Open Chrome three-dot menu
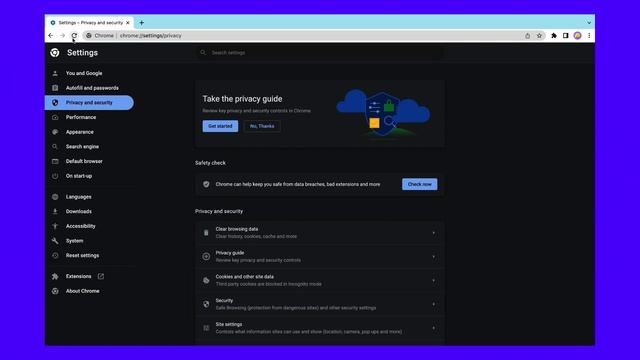This screenshot has height=360, width=640. (x=589, y=36)
